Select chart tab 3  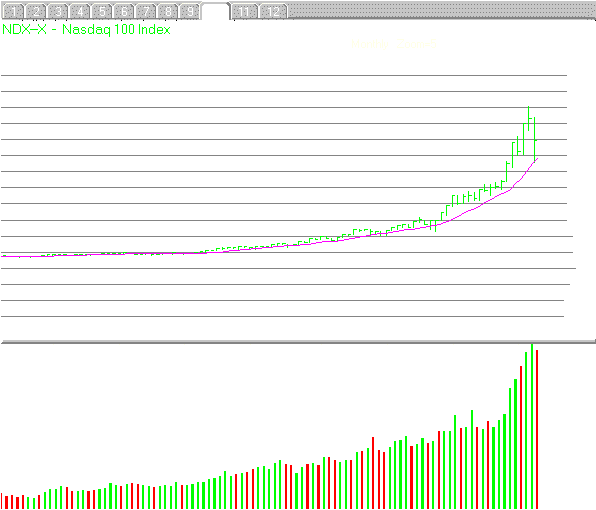click(x=58, y=11)
